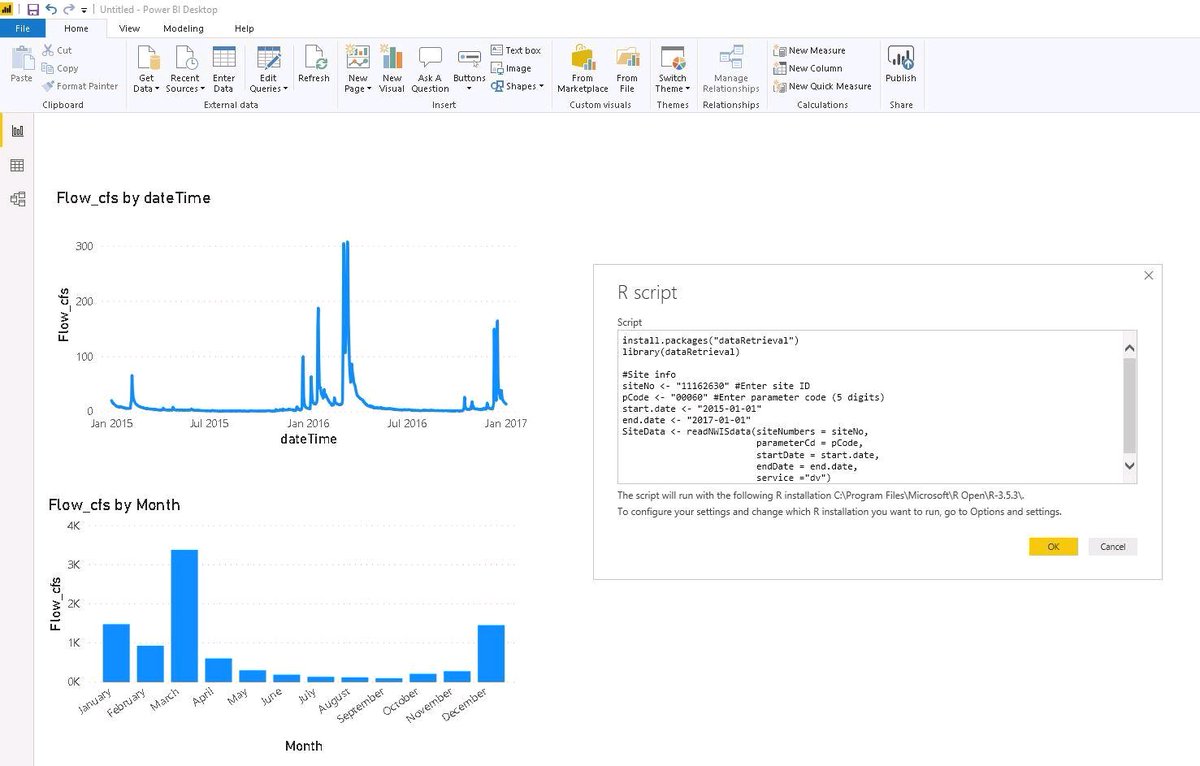Click the dateTime axis label of line chart
This screenshot has width=1200, height=766.
[309, 438]
